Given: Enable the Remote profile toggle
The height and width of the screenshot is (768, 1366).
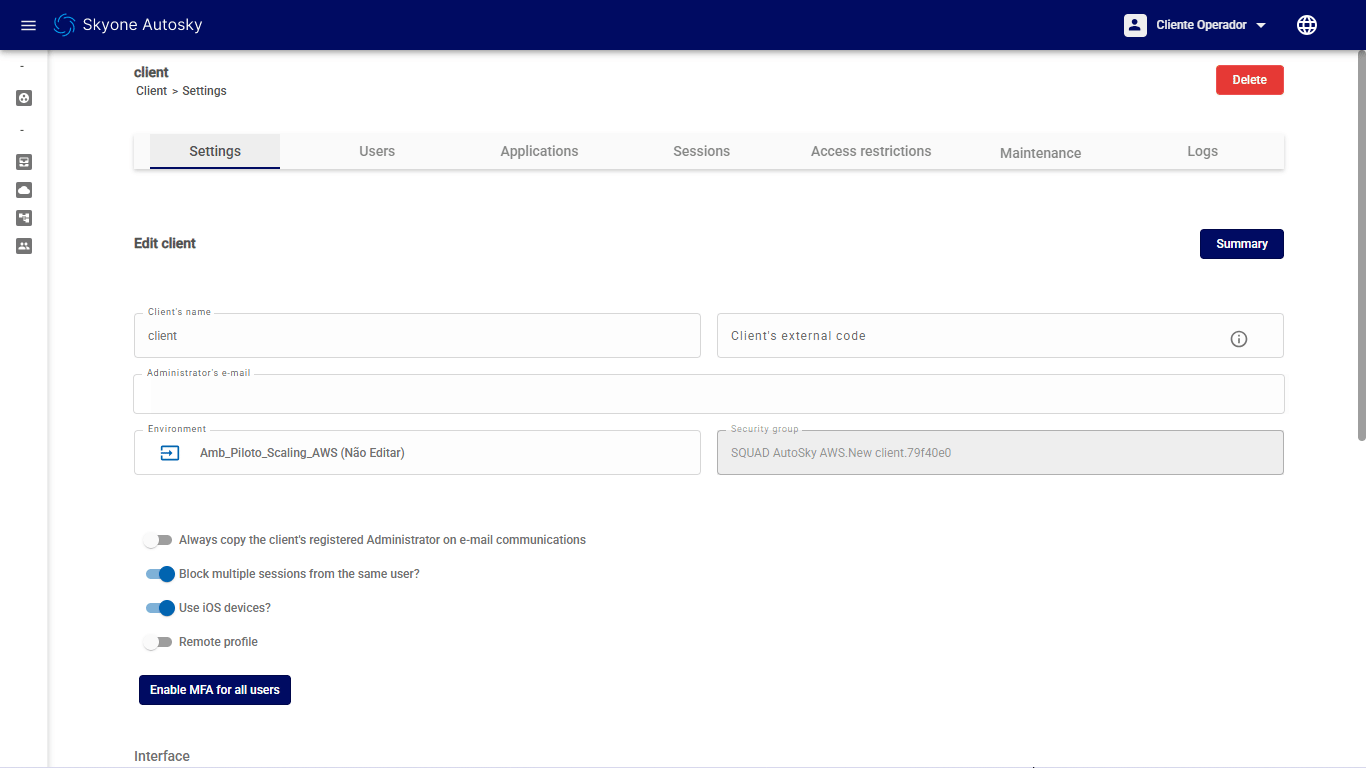Looking at the screenshot, I should [158, 642].
